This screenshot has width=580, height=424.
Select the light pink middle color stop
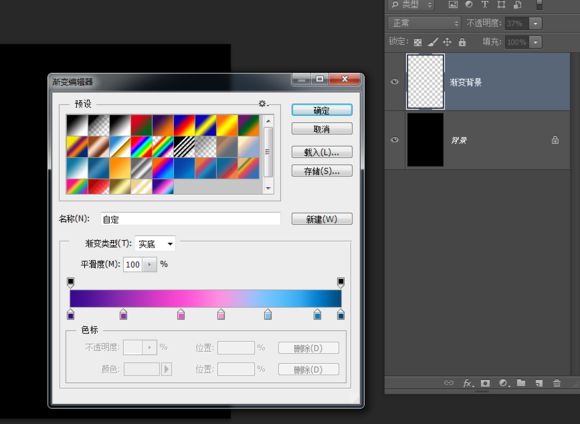tap(221, 314)
